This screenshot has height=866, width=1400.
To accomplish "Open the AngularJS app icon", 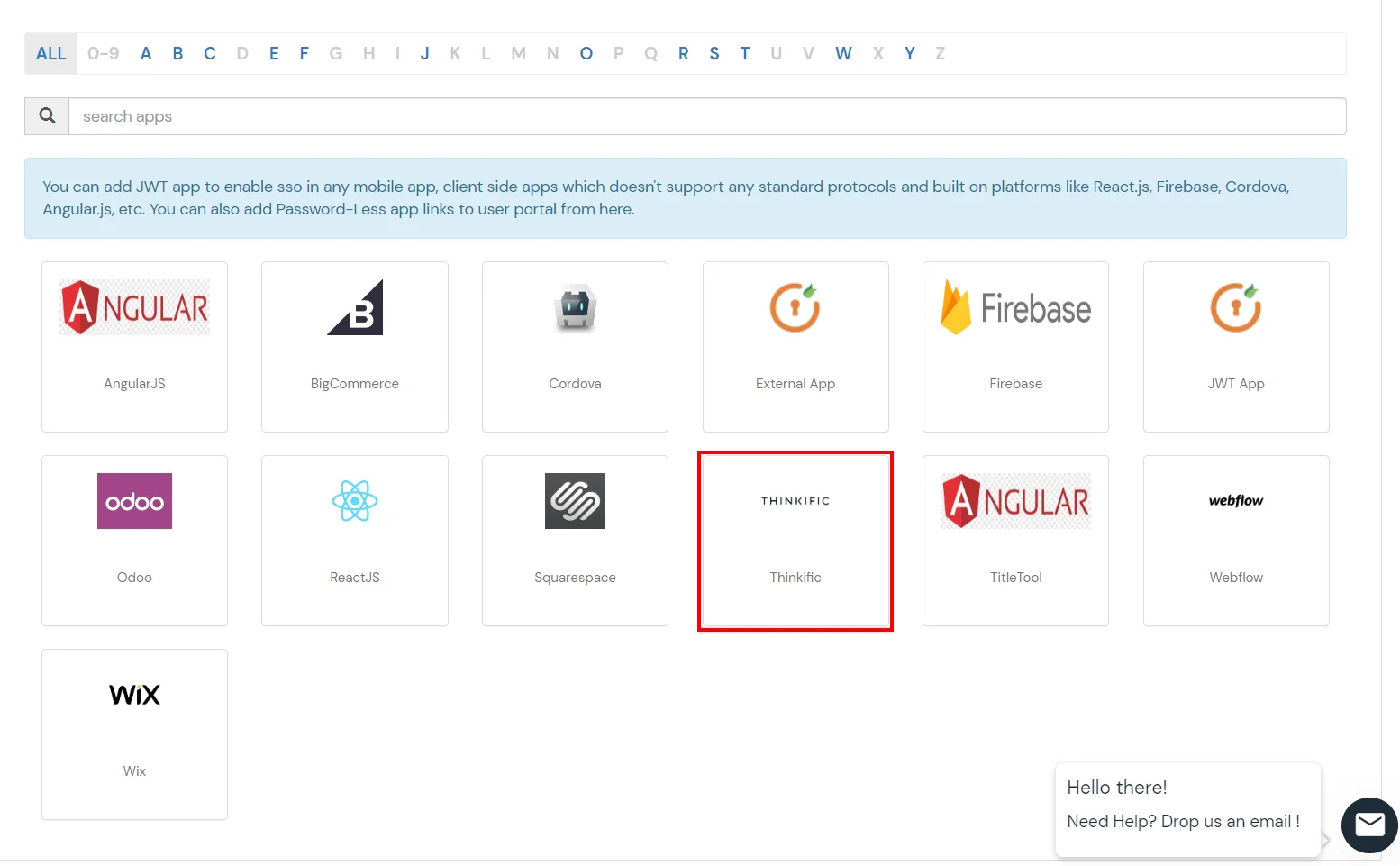I will [134, 307].
